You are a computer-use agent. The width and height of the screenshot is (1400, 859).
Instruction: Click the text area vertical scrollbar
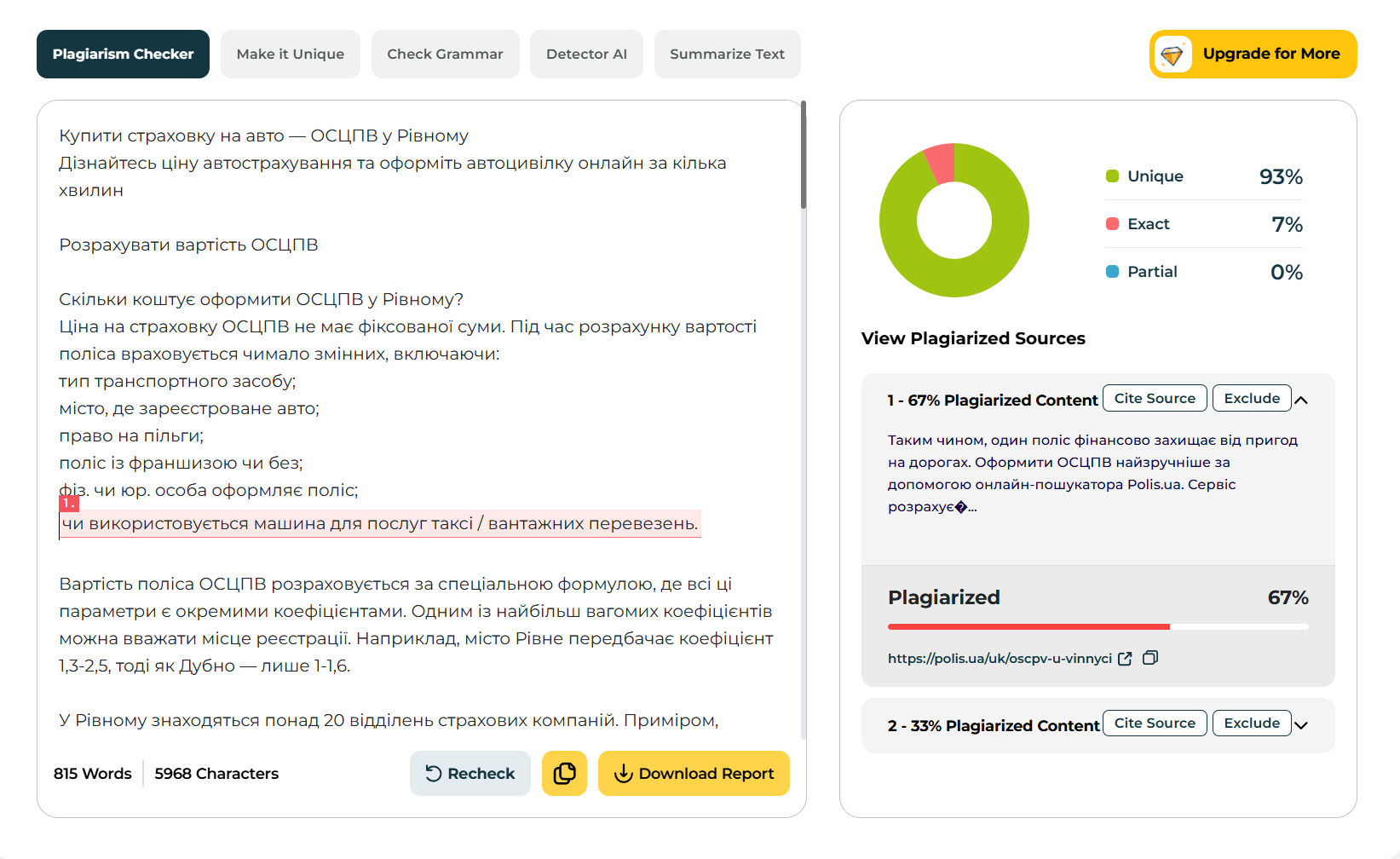click(x=804, y=155)
